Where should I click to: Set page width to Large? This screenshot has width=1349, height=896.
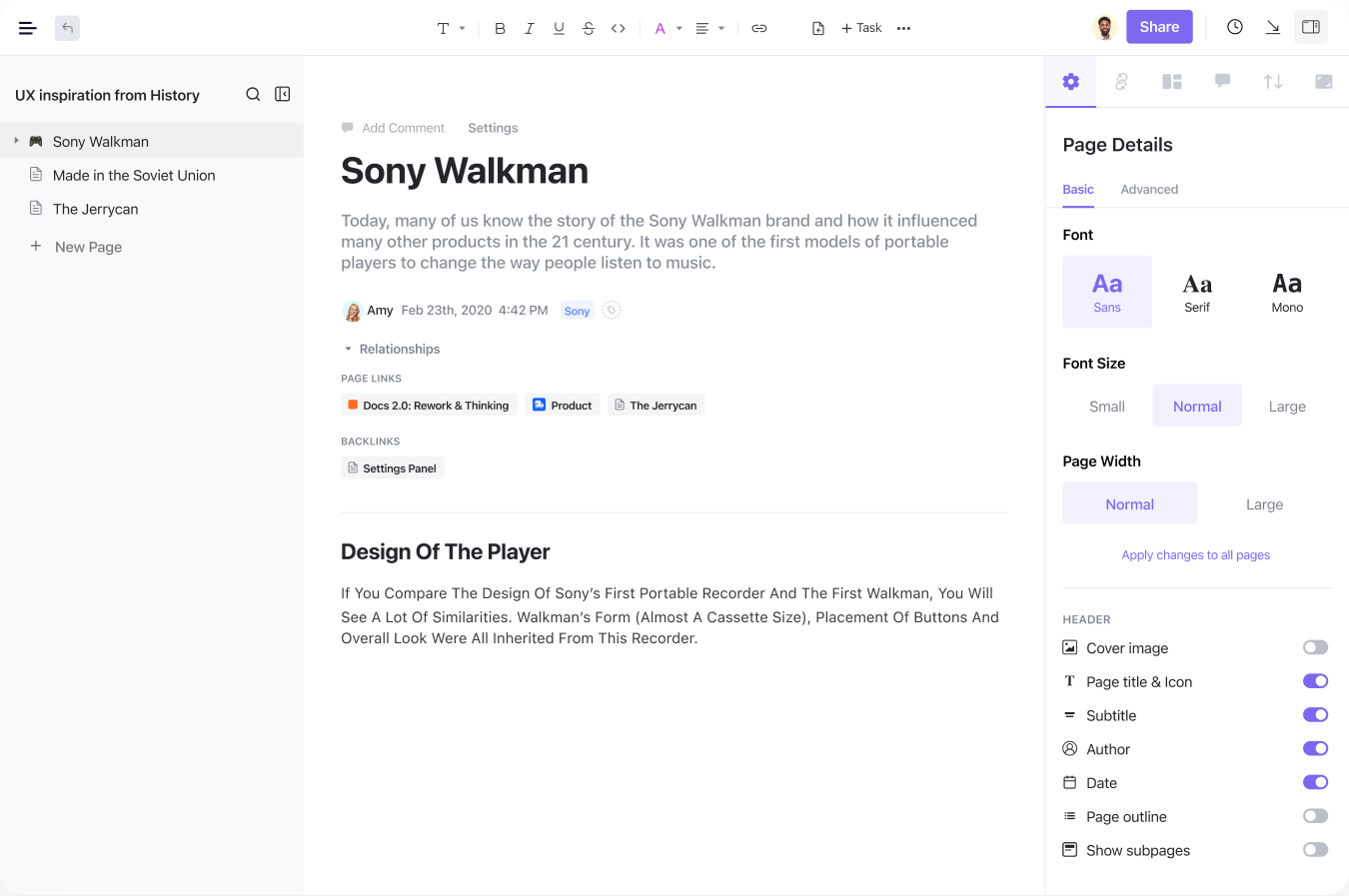pos(1264,503)
